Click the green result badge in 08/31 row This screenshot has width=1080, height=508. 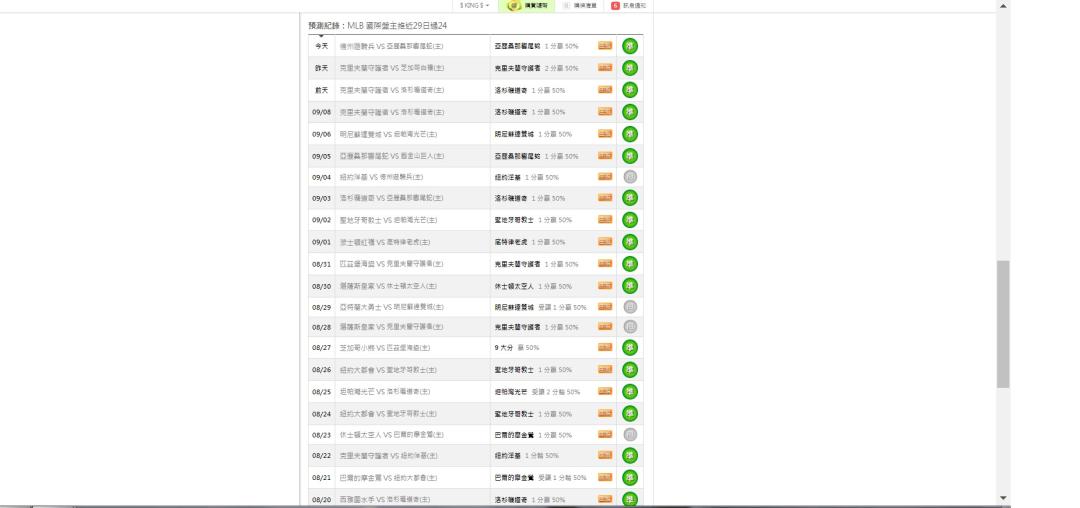coord(630,264)
